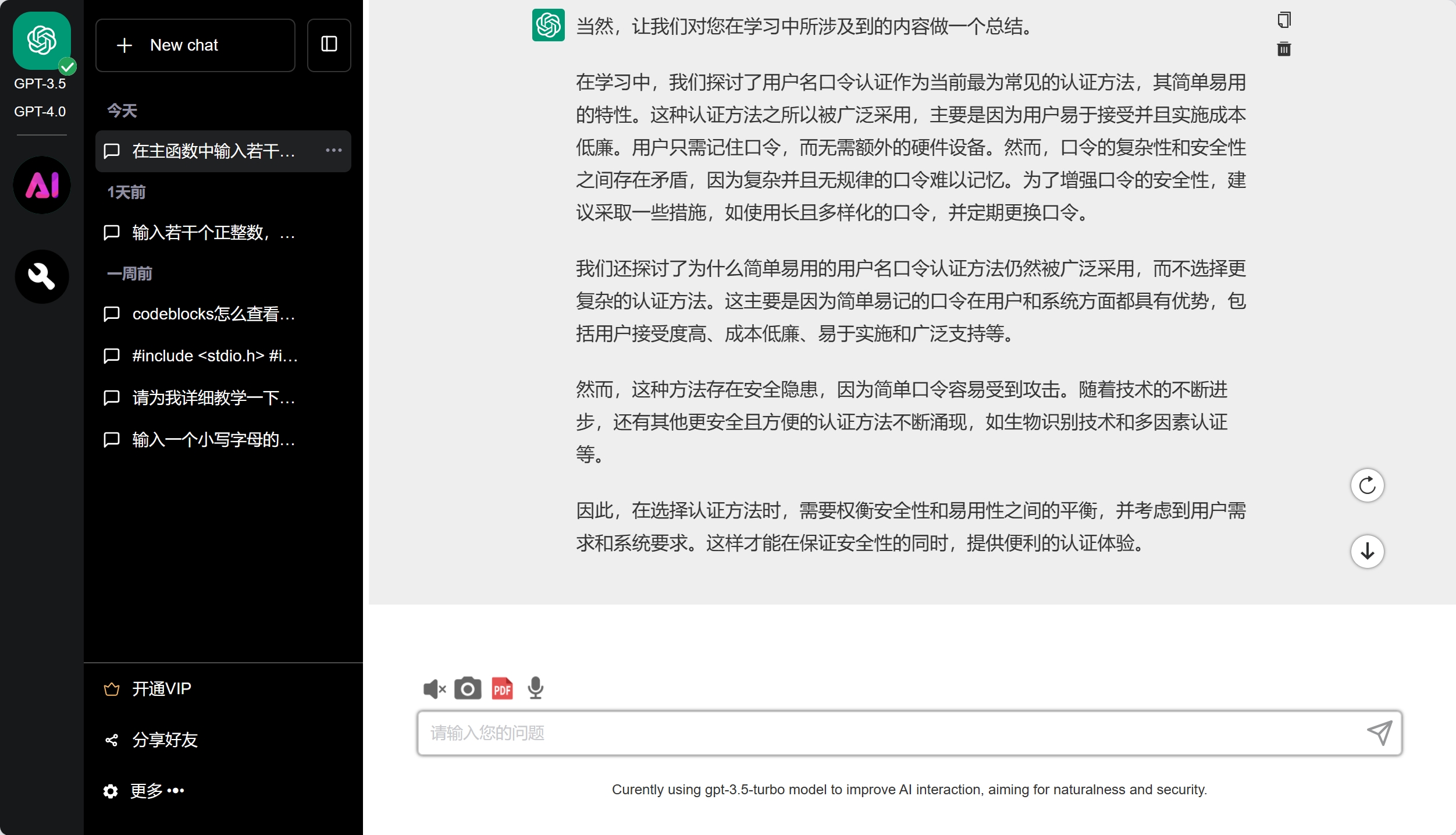Click 开通VIP upgrade link

[x=161, y=688]
